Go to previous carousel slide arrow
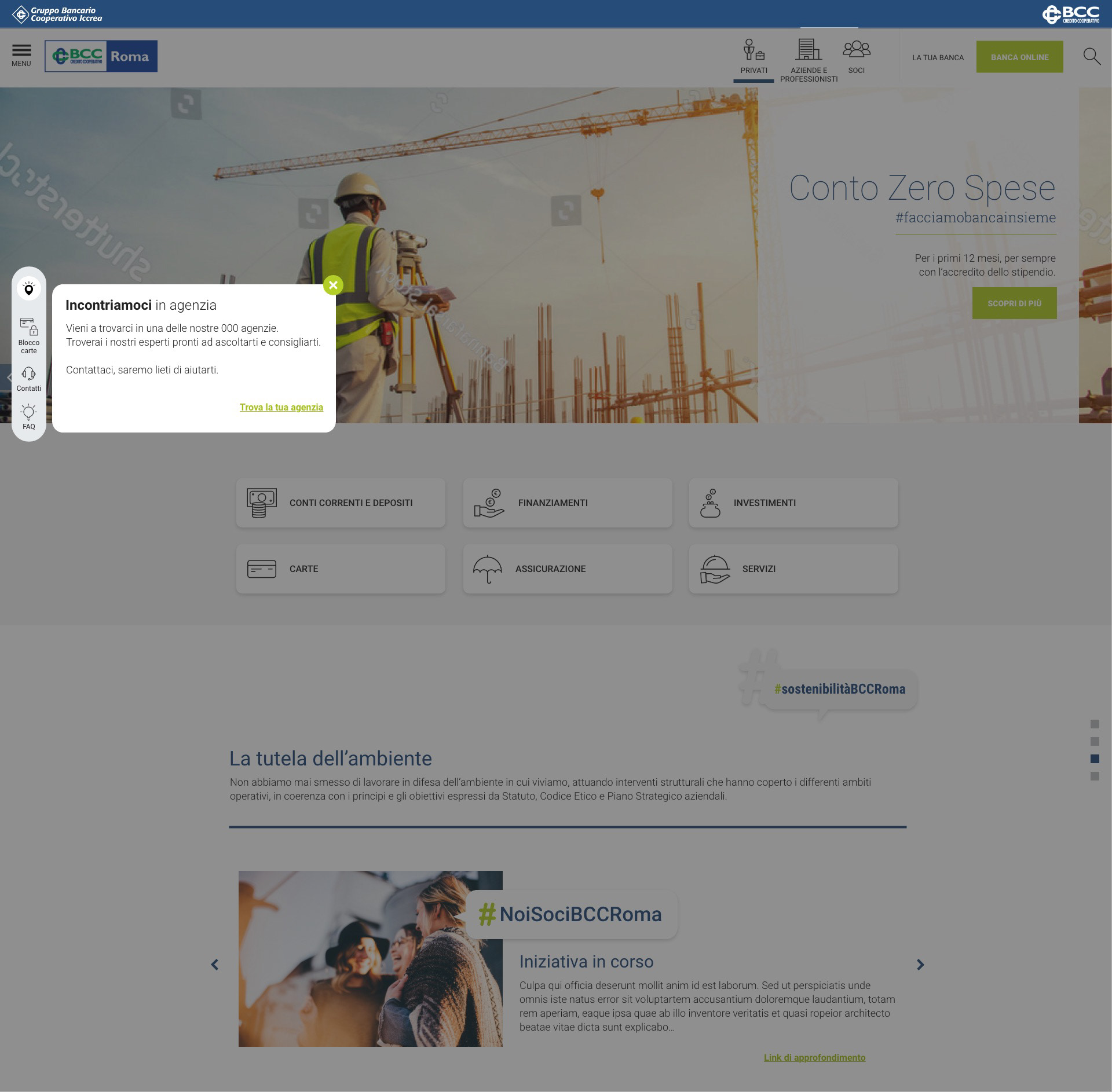The height and width of the screenshot is (1092, 1112). 215,965
